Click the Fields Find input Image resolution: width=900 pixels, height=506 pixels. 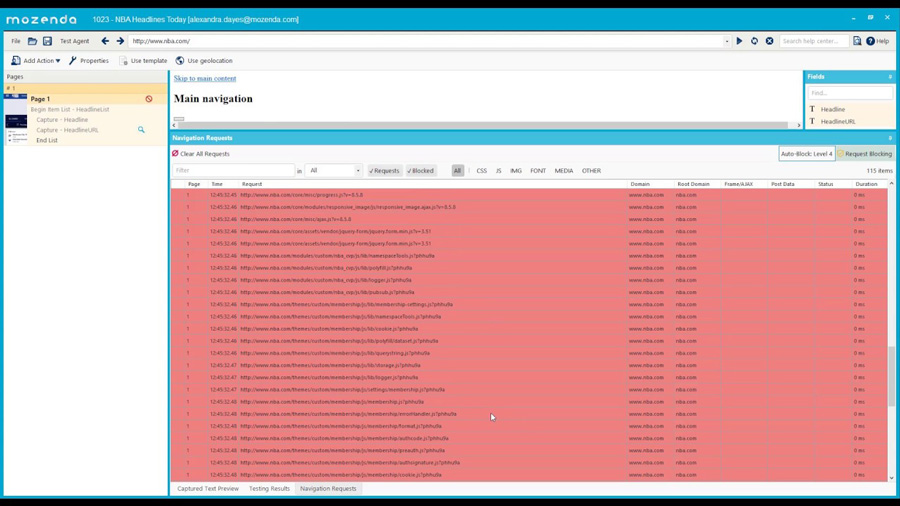(851, 93)
